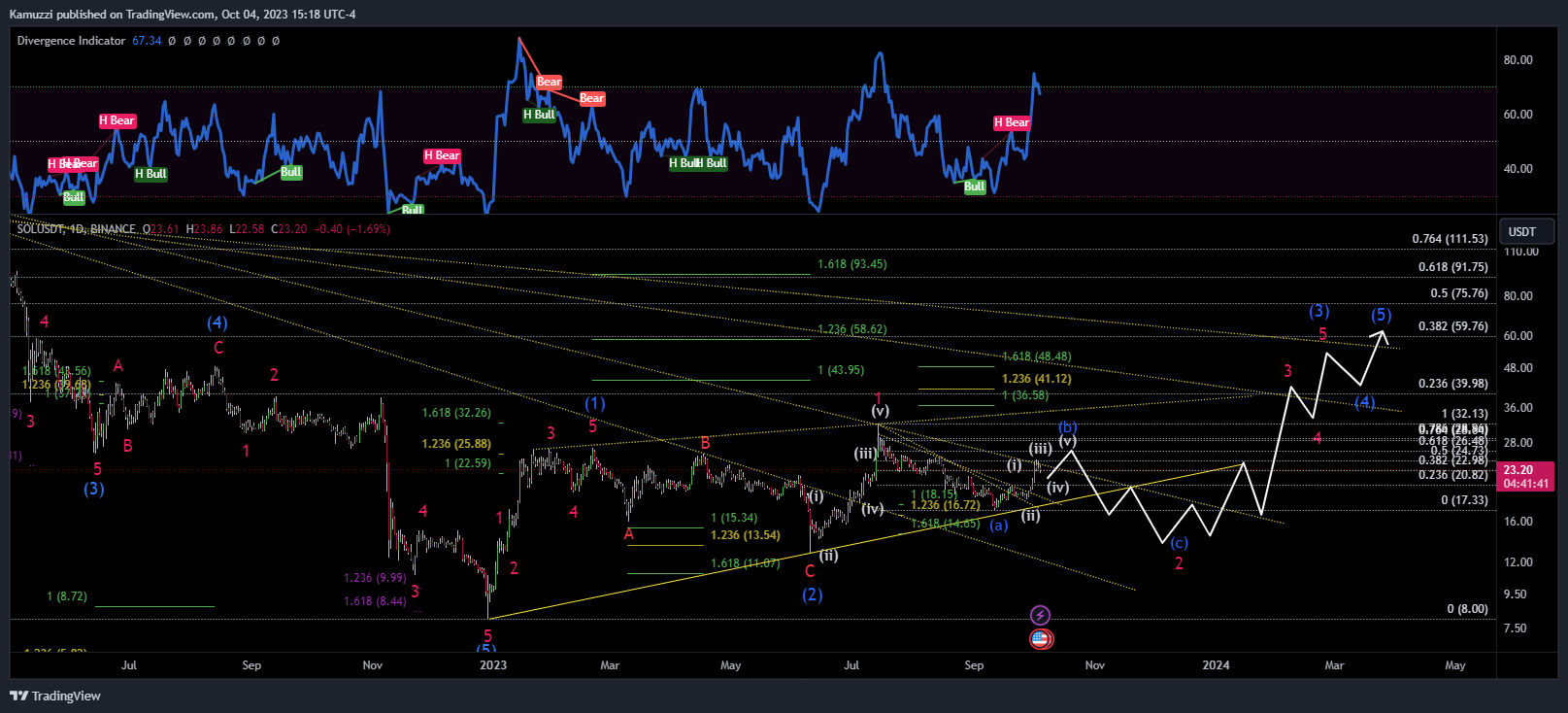The image size is (1568, 713).
Task: Click the blue (5) projected wave label
Action: [1381, 315]
